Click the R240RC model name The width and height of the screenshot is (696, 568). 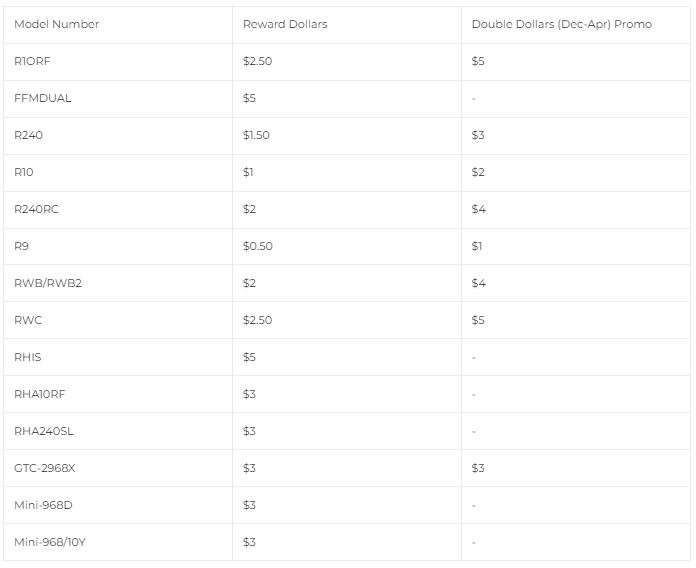36,209
